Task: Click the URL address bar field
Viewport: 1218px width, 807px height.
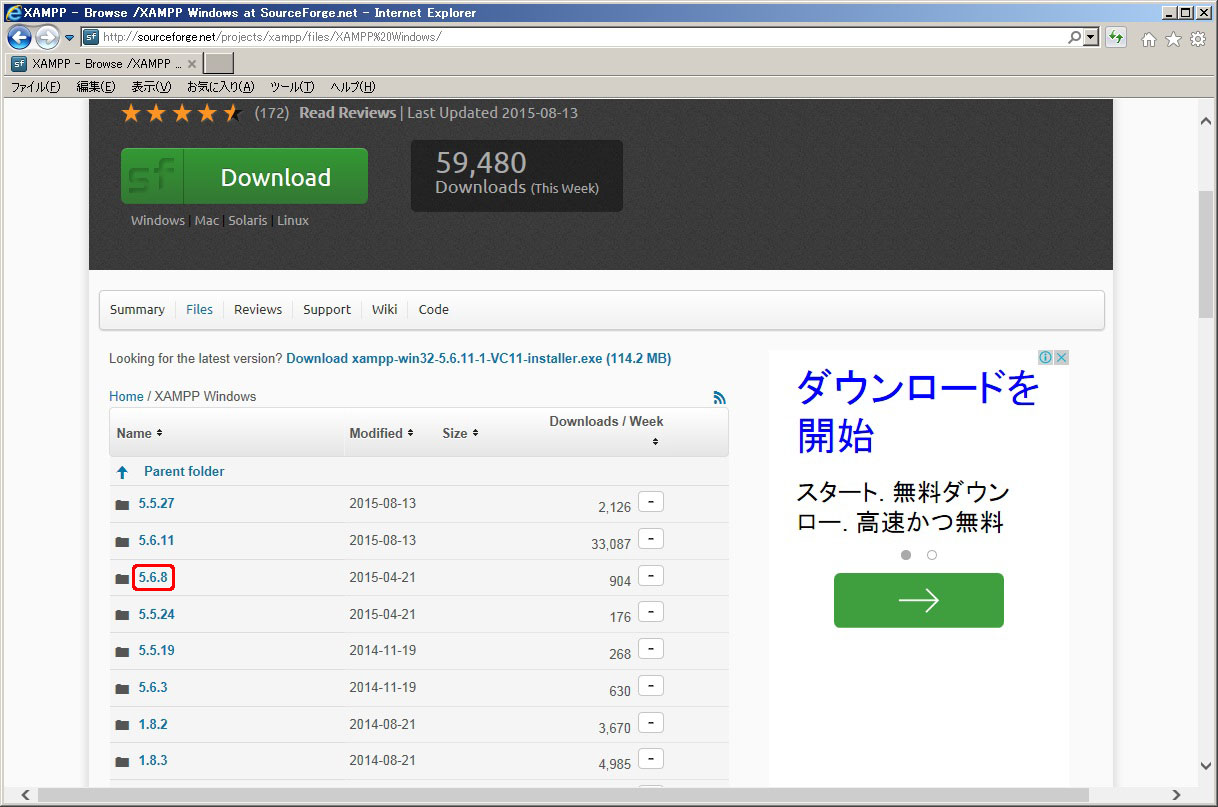Action: tap(580, 38)
